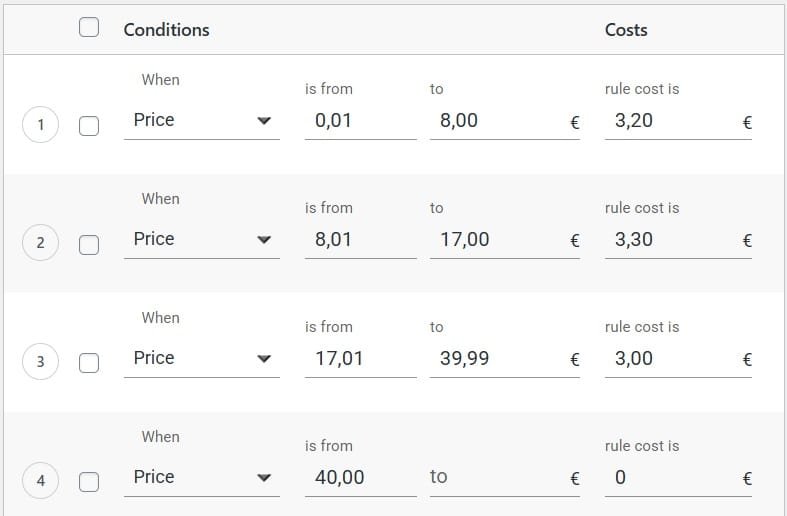This screenshot has height=516, width=787.
Task: Check the checkbox for rule 1
Action: coord(89,125)
